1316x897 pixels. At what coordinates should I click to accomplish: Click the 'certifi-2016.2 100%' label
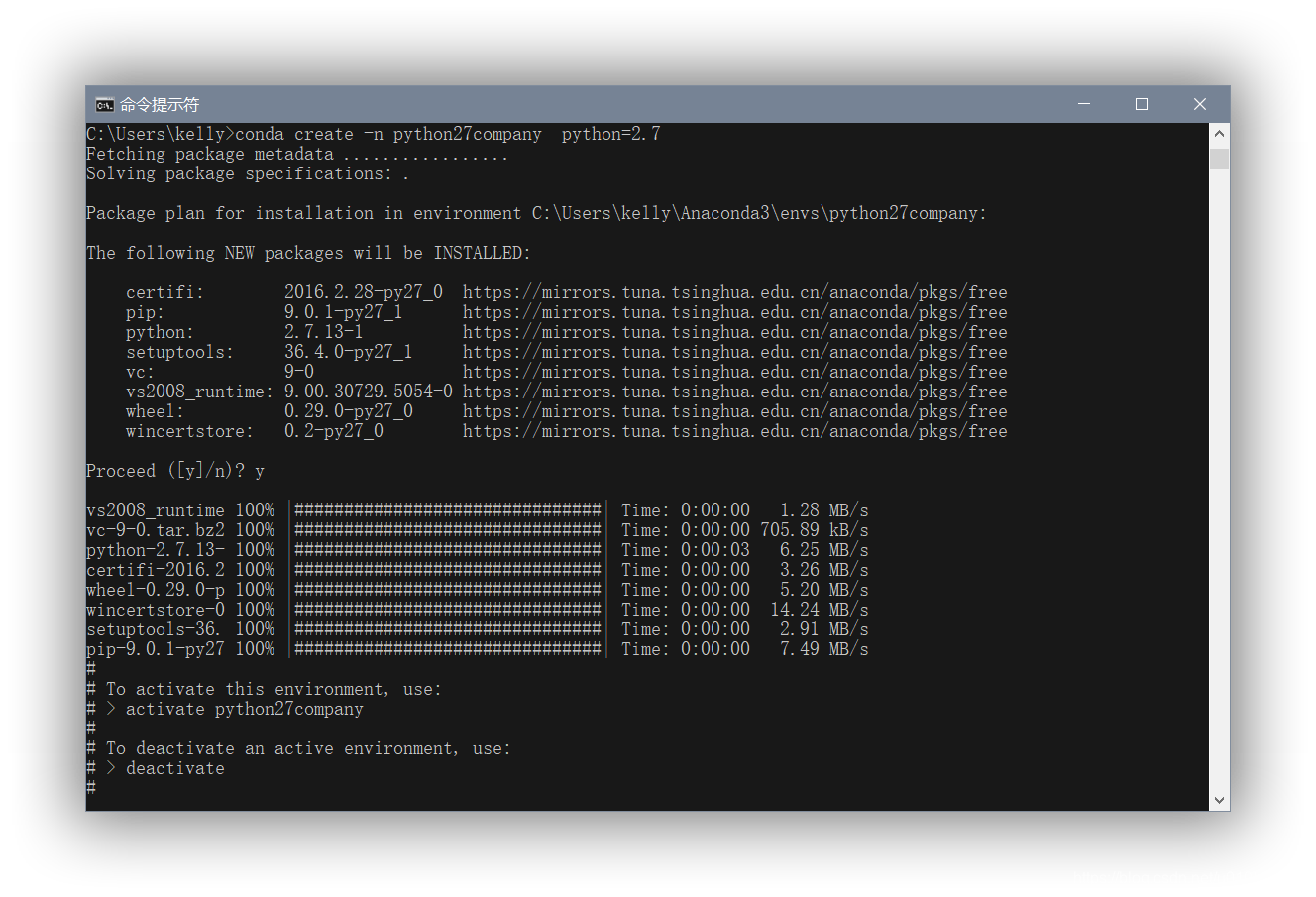180,570
